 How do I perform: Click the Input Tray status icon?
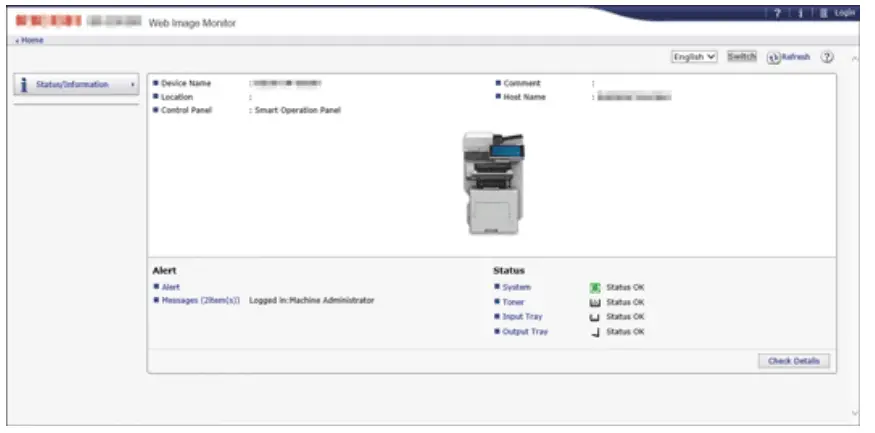pyautogui.click(x=595, y=317)
